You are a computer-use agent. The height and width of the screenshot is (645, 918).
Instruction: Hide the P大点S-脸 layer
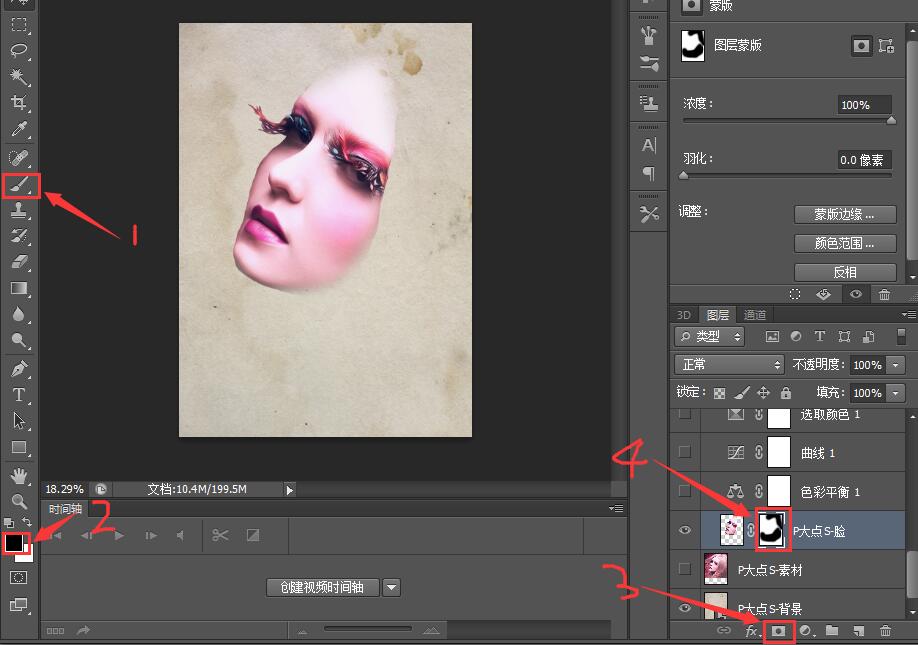[x=684, y=531]
